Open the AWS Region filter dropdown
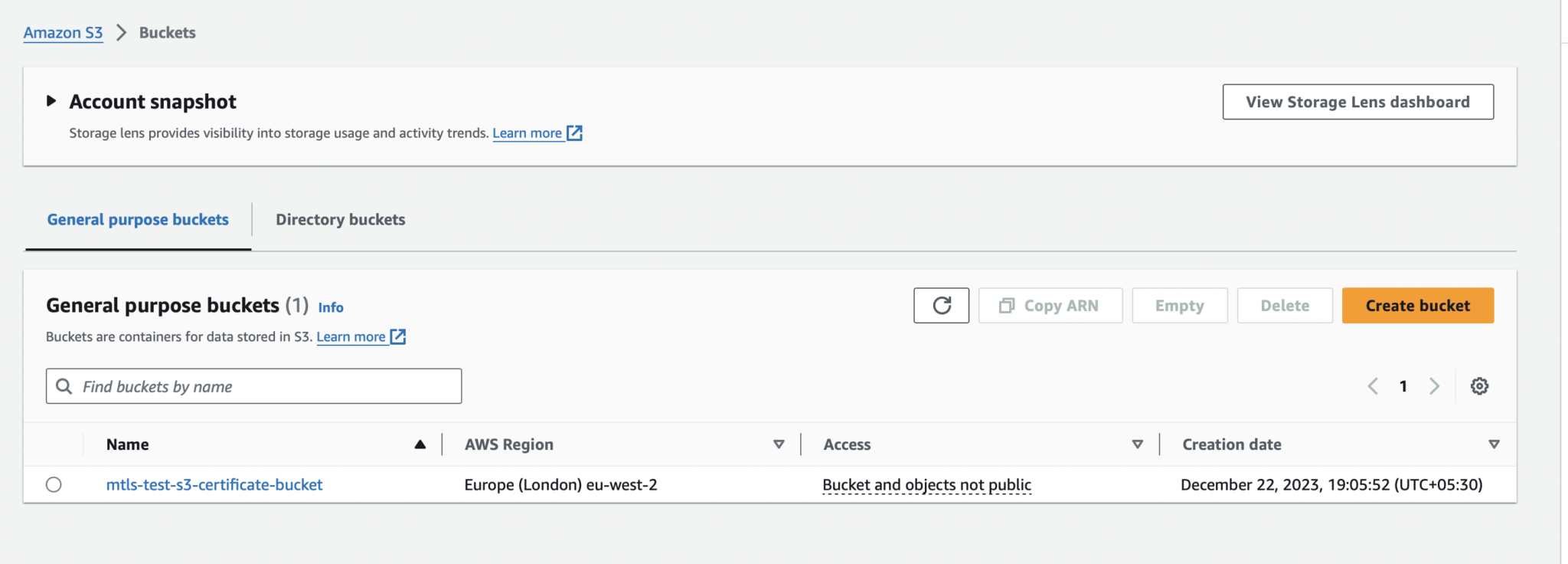 (779, 444)
